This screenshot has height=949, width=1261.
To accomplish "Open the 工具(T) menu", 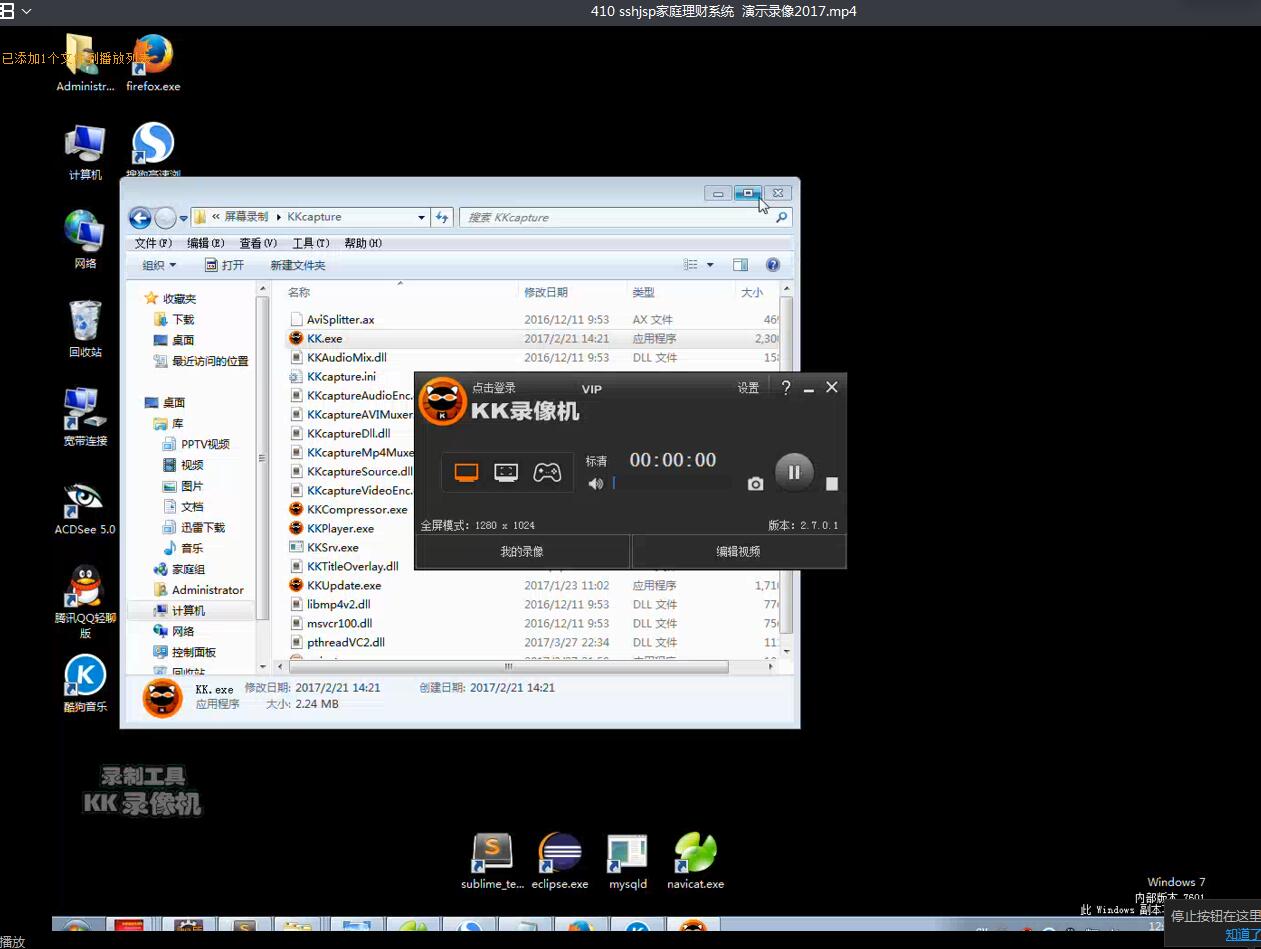I will 311,243.
